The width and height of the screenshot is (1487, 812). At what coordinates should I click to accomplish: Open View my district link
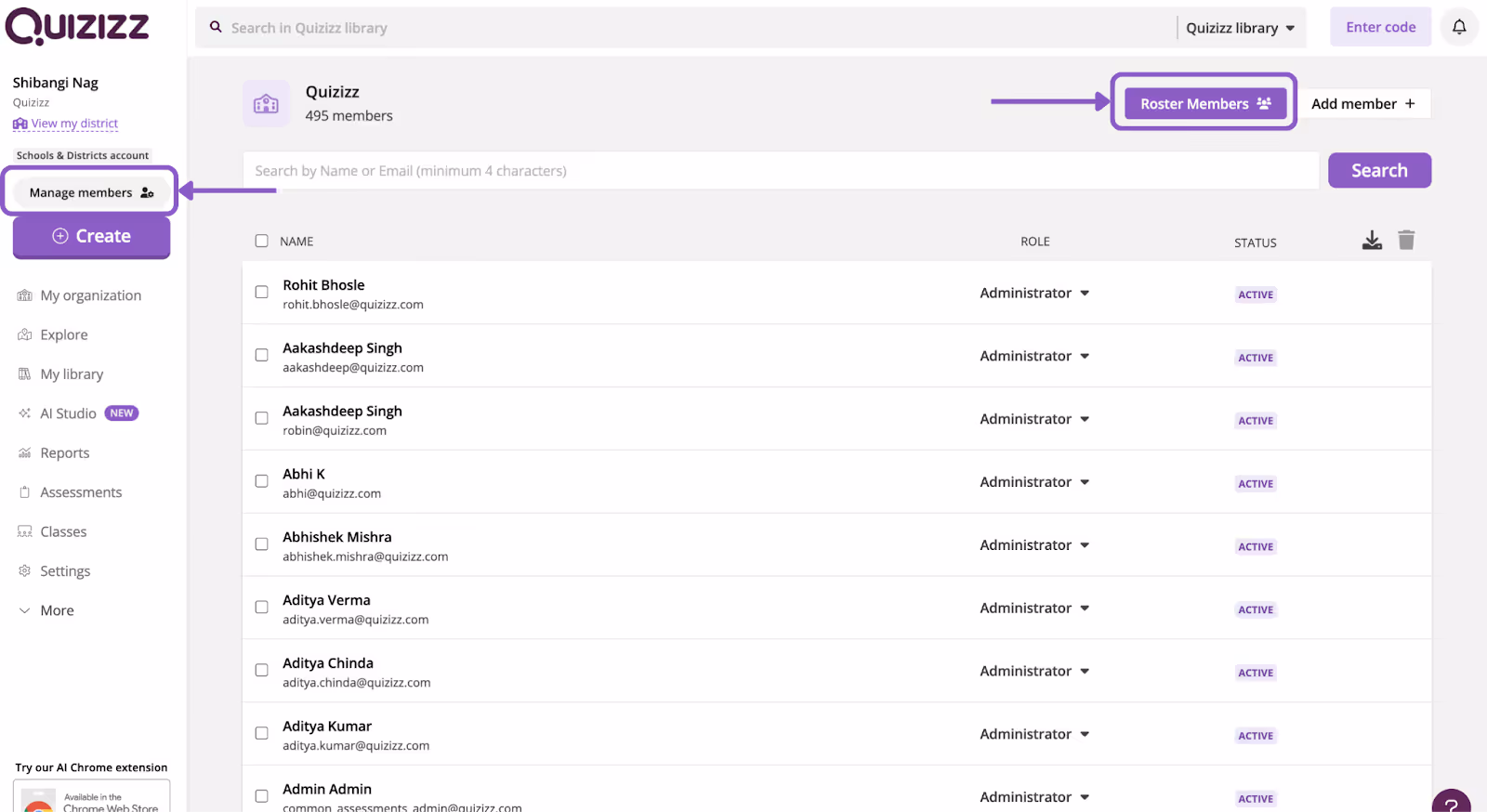(x=66, y=123)
